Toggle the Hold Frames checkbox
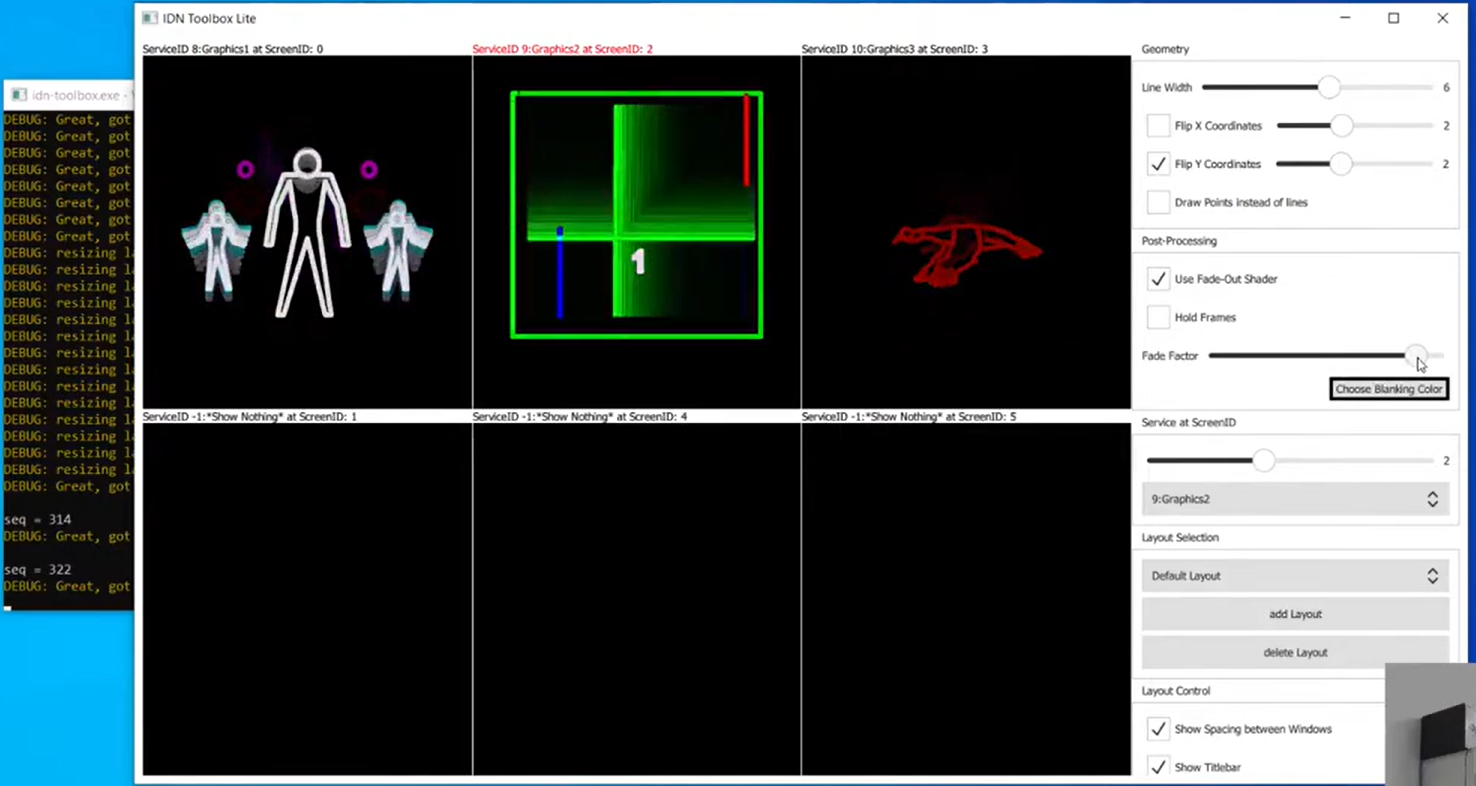 (1158, 317)
